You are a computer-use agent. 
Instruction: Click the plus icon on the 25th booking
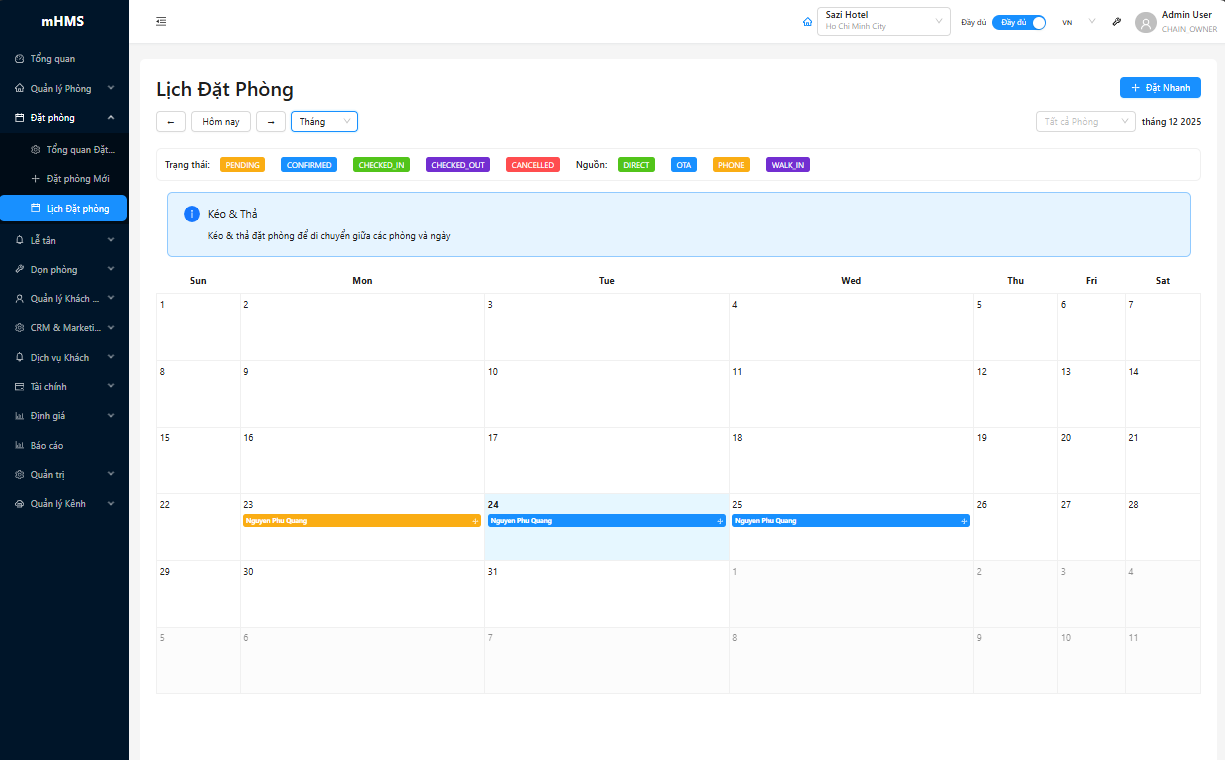964,521
